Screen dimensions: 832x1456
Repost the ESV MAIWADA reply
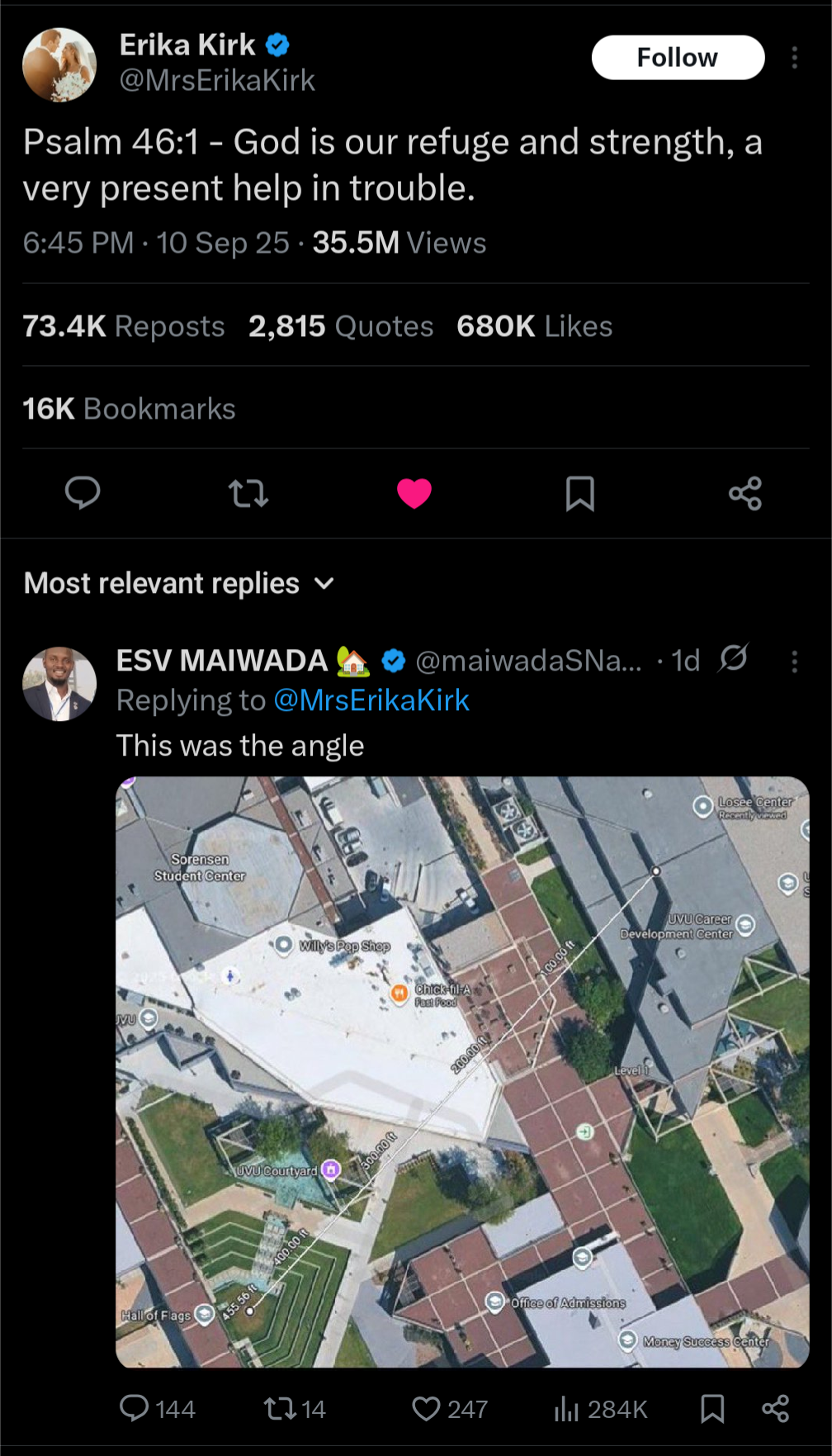click(x=280, y=1409)
